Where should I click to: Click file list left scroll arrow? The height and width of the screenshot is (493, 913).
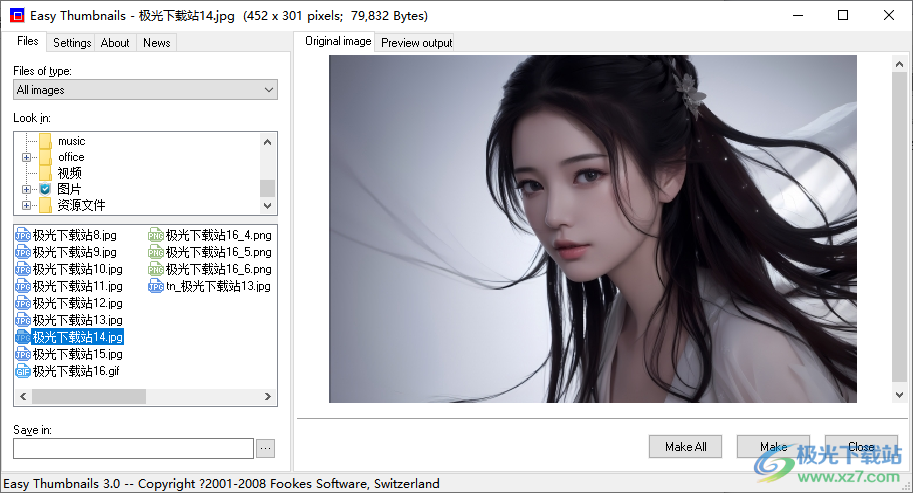click(23, 396)
